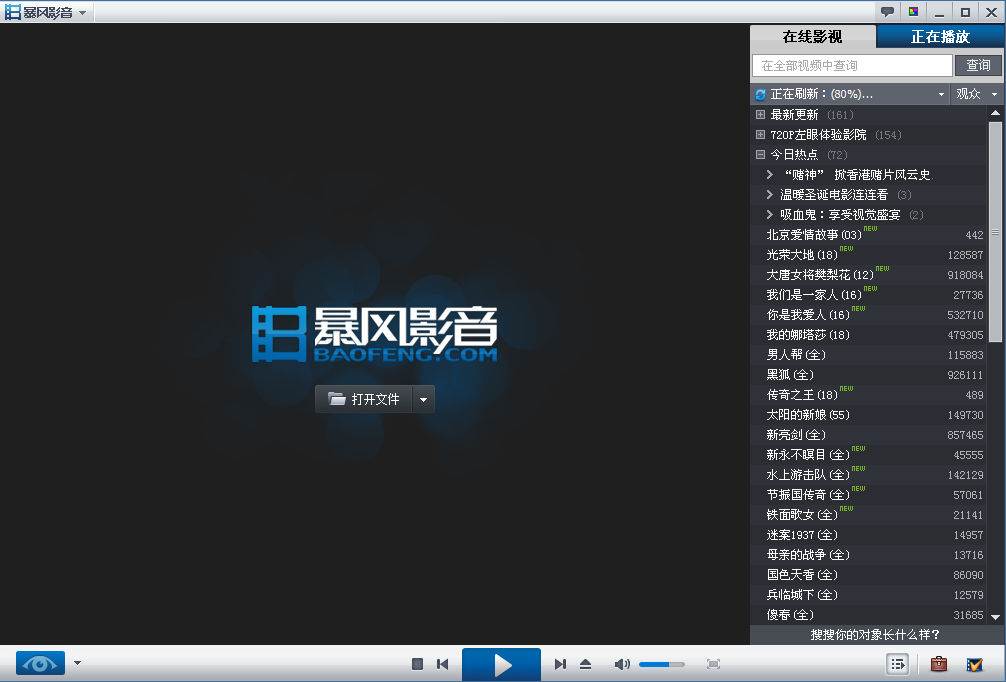1006x682 pixels.
Task: Switch to the 正在播放 tab
Action: [941, 37]
